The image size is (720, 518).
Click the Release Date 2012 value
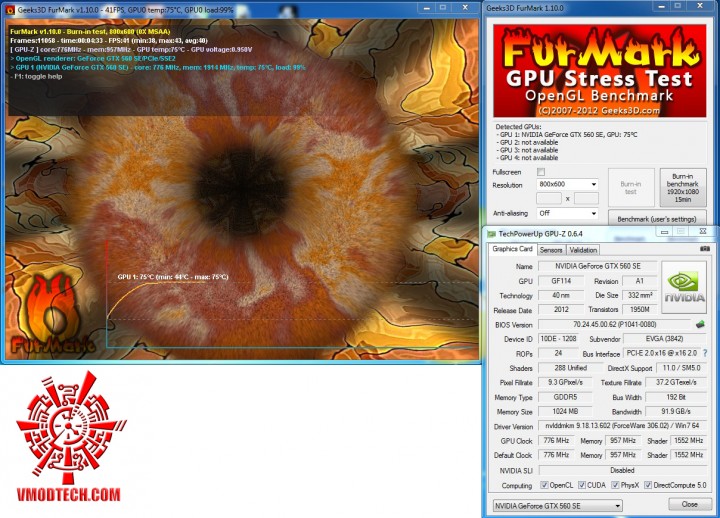tap(561, 310)
